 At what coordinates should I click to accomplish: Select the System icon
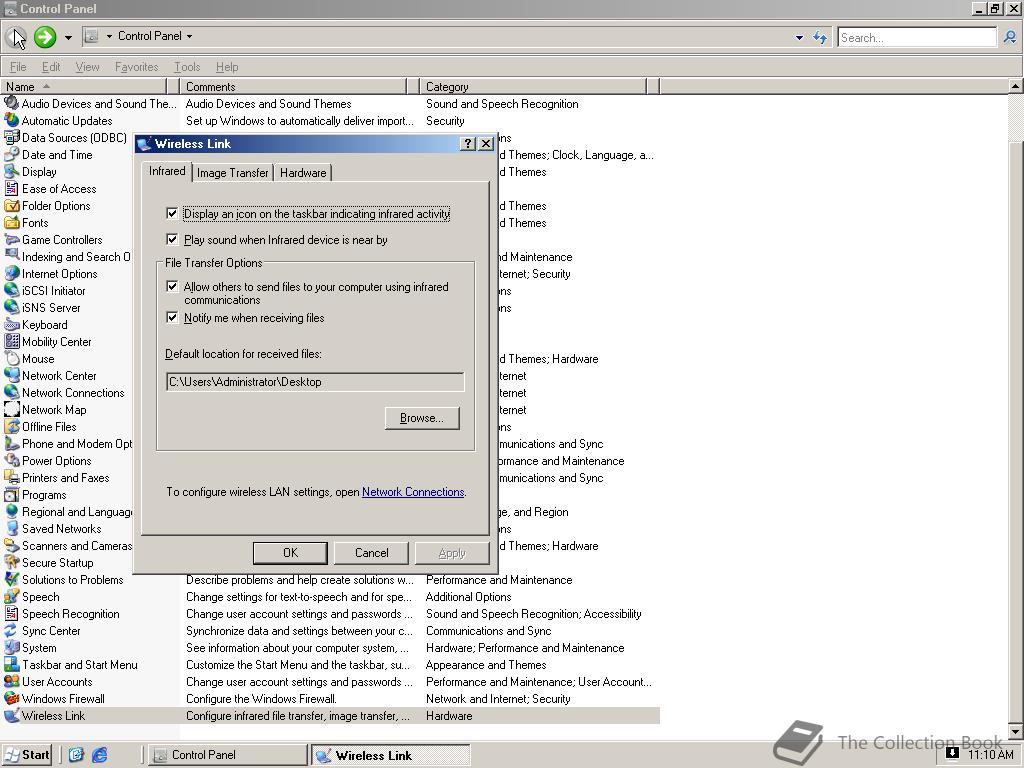tap(12, 647)
